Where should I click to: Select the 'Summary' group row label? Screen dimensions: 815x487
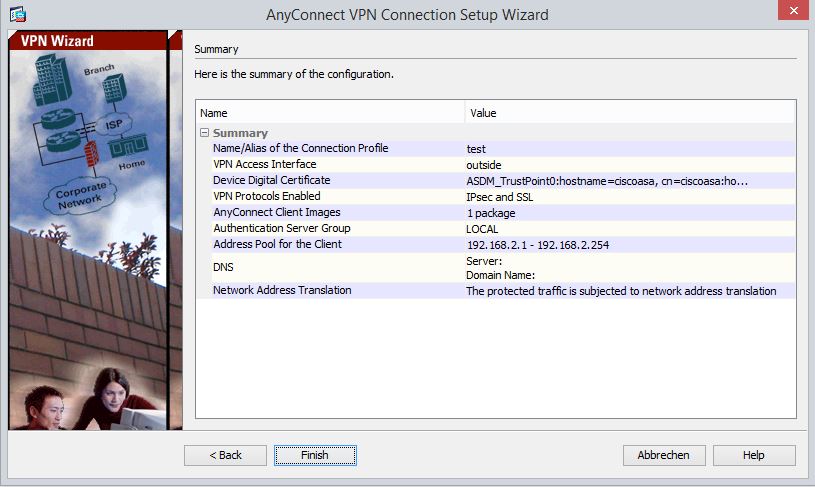tap(240, 133)
